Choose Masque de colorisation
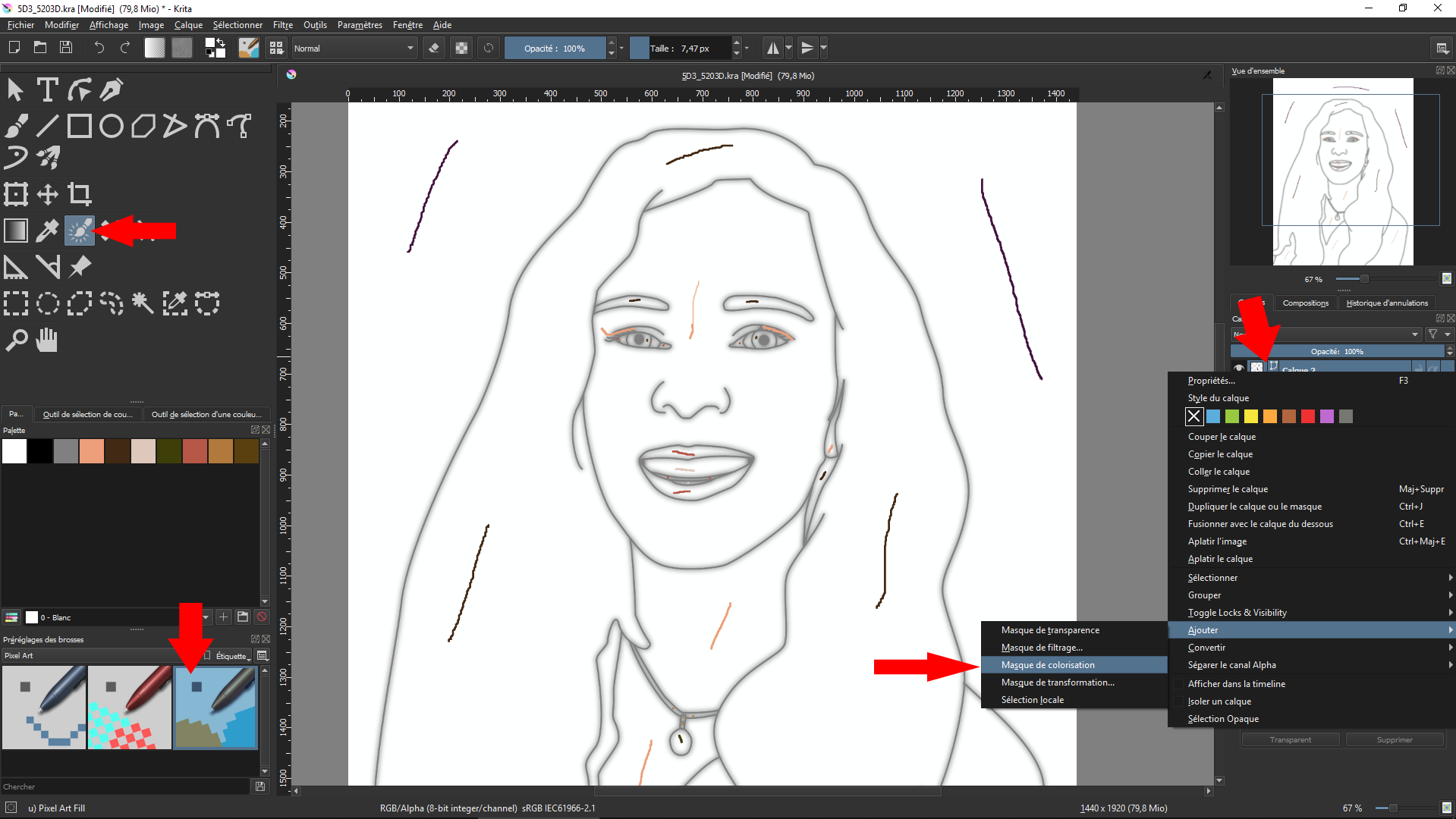Screen dimensions: 1456x819 [1074, 665]
